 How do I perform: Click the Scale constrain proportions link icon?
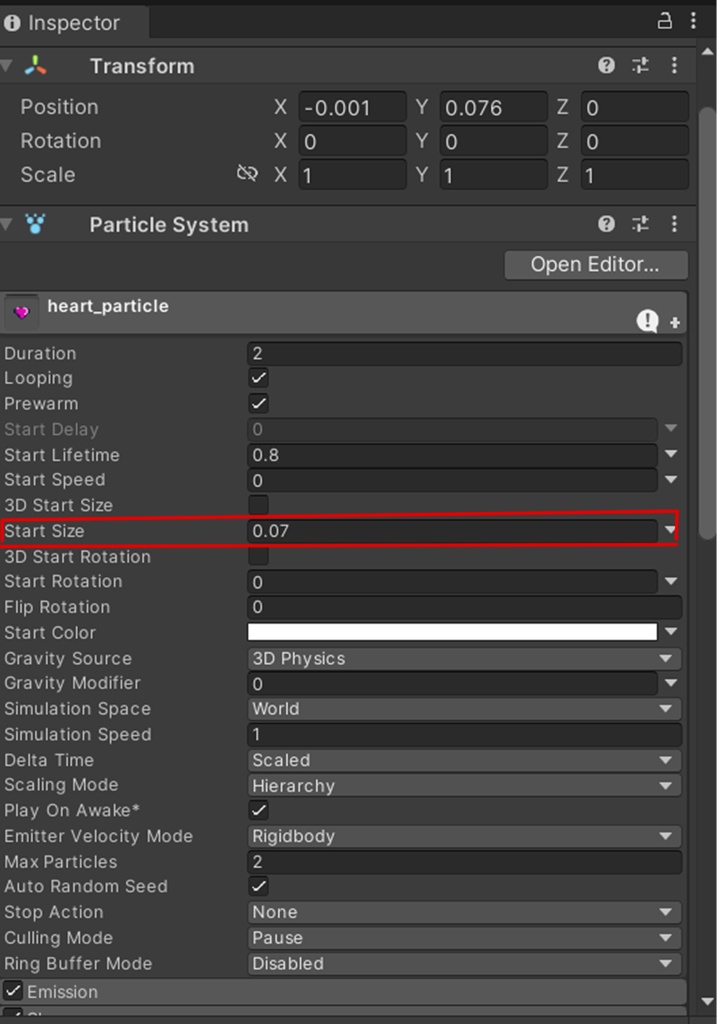coord(247,174)
